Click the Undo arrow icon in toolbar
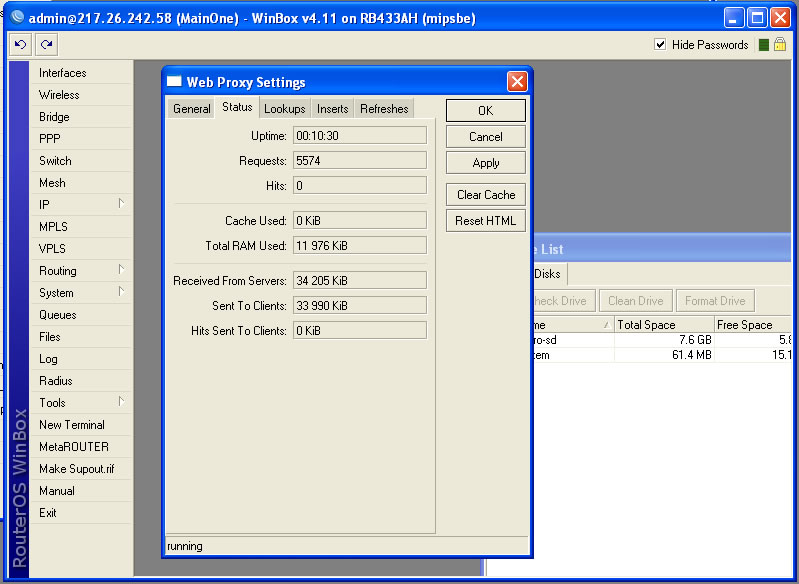The width and height of the screenshot is (799, 584). tap(20, 45)
